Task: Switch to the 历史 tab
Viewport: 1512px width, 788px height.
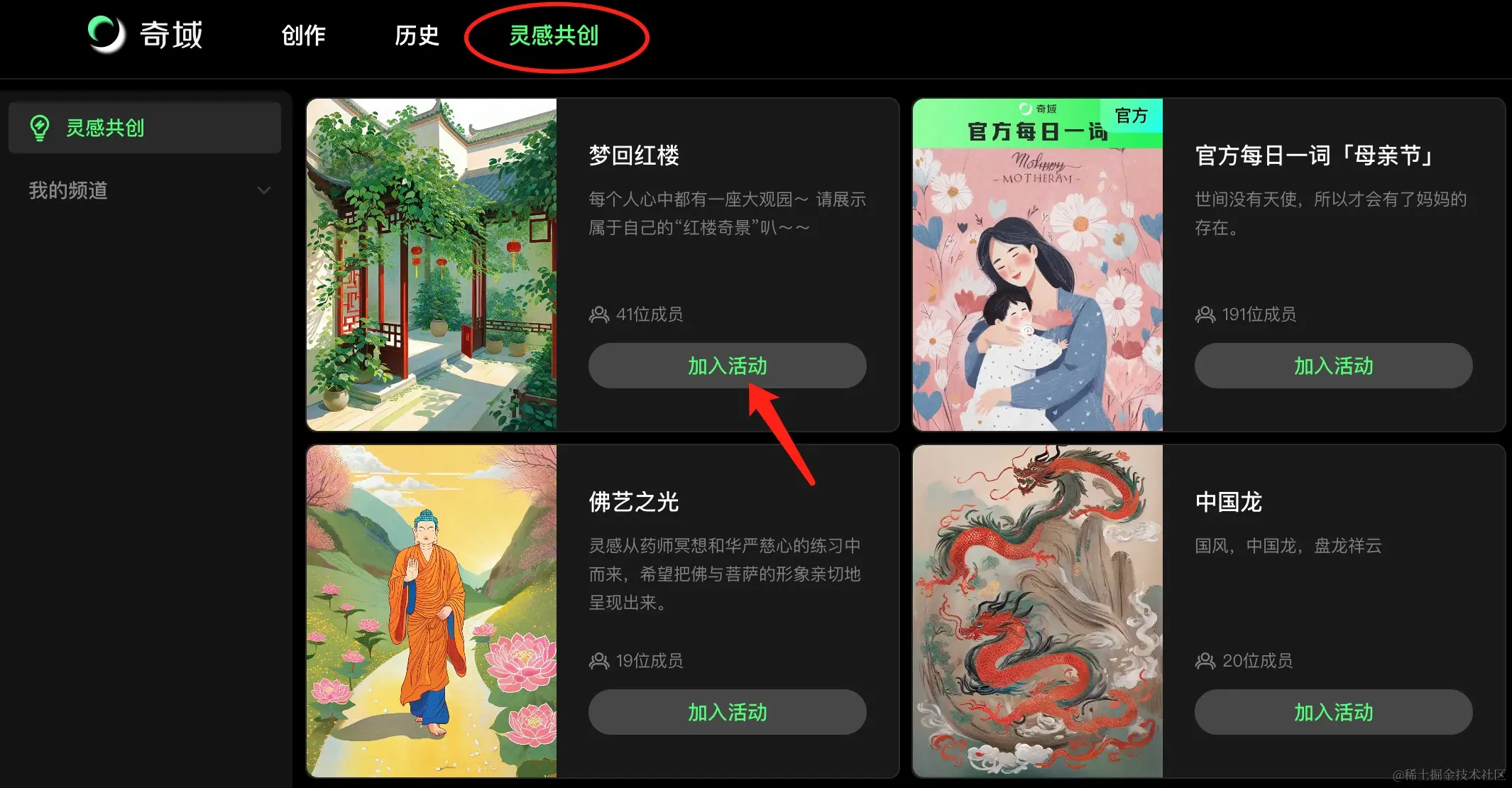Action: [417, 35]
